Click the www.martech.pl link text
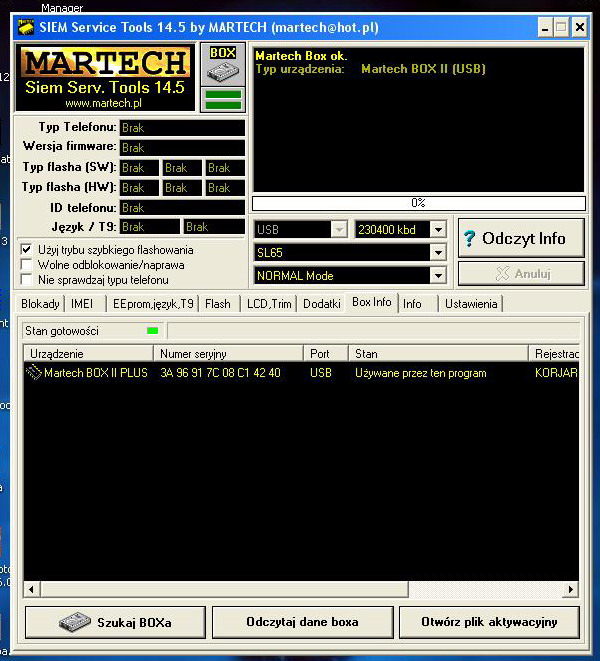This screenshot has height=661, width=600. click(x=103, y=103)
